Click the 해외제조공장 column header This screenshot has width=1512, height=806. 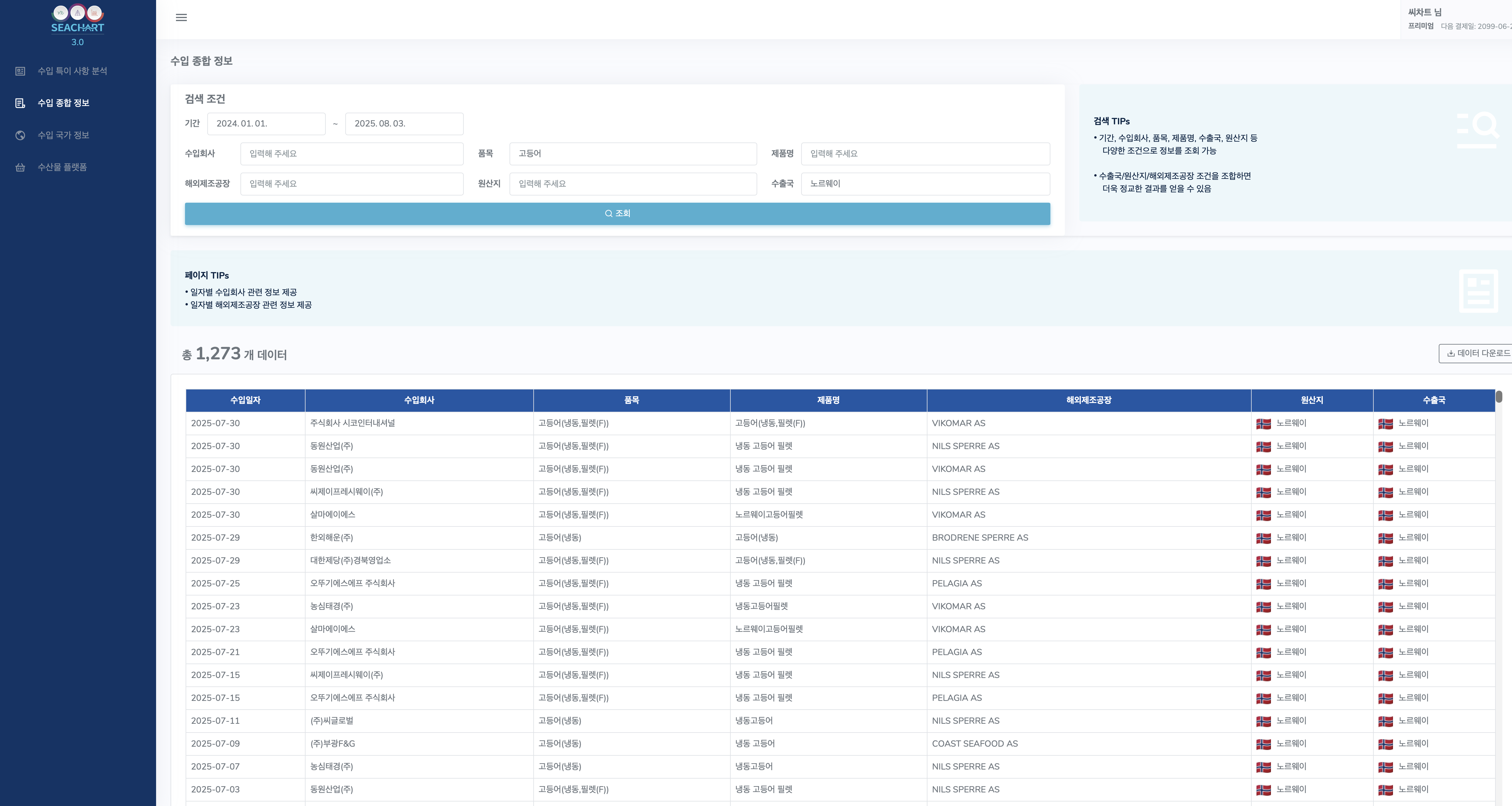click(1088, 401)
